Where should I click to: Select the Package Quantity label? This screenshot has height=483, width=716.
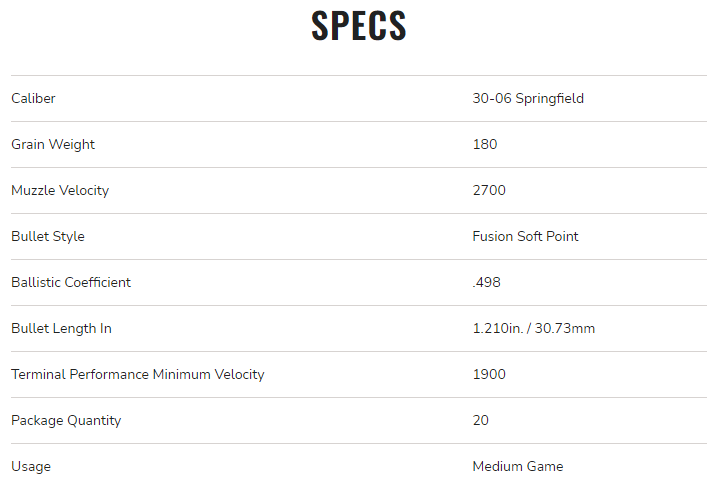[66, 420]
